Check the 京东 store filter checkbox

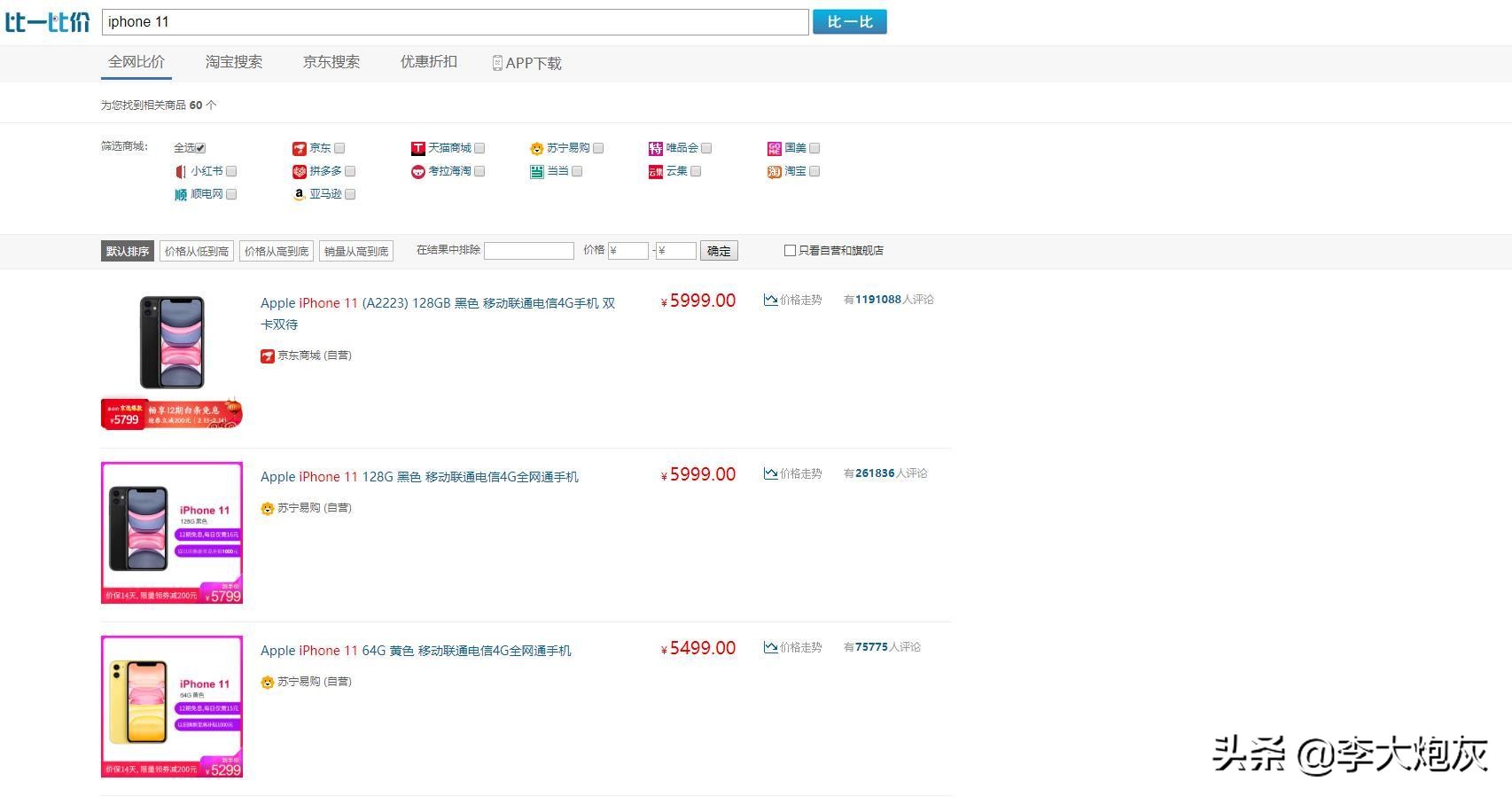tap(339, 148)
